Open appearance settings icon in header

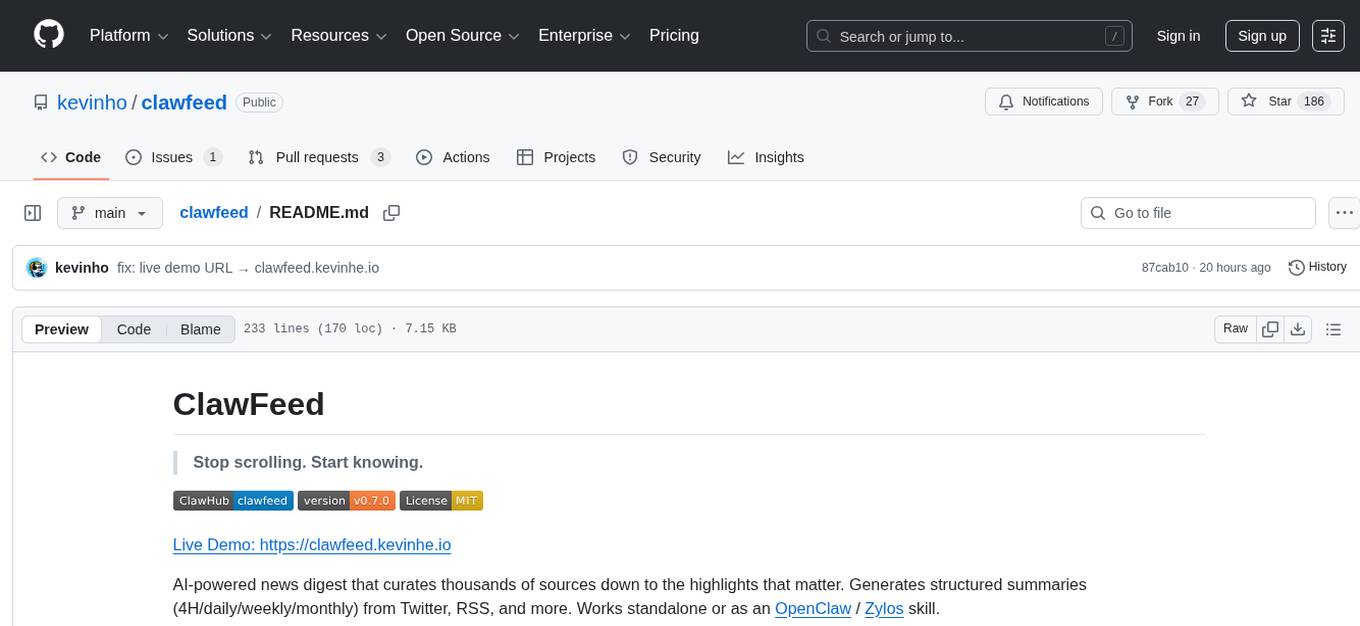click(1328, 36)
